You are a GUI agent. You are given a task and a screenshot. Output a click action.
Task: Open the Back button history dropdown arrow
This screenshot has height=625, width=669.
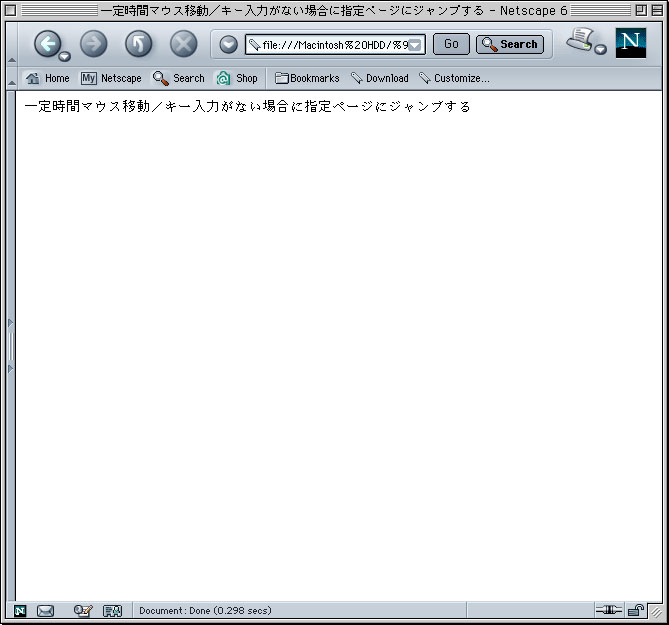(64, 56)
